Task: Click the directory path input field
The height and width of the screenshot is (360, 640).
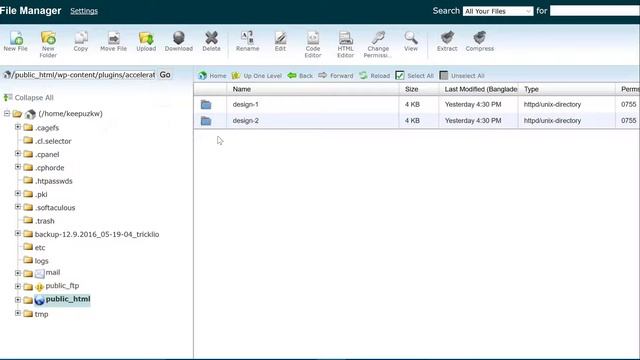Action: point(84,75)
